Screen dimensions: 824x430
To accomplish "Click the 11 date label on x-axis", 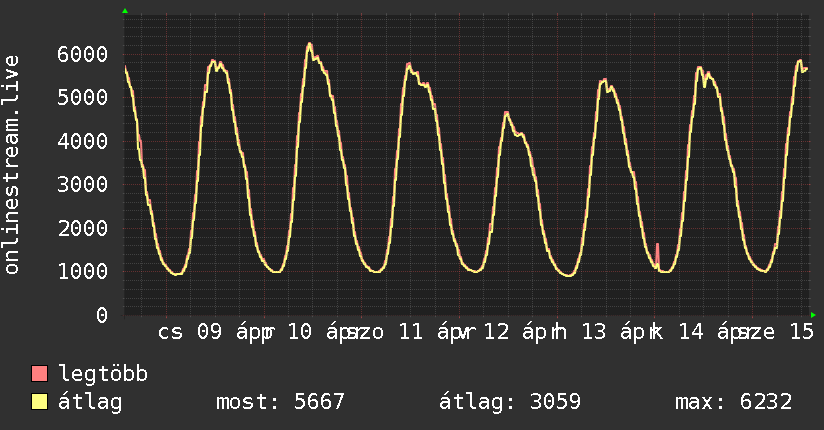I will point(410,332).
